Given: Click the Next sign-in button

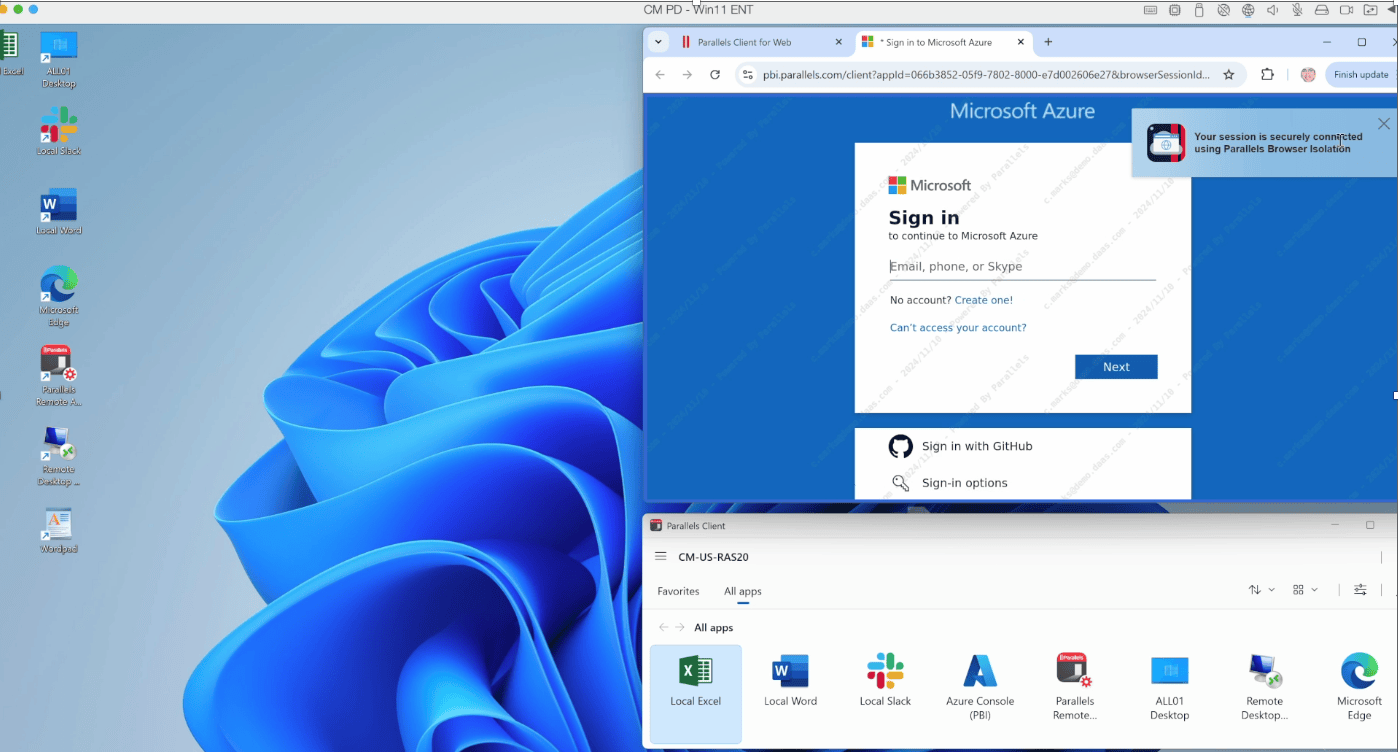Looking at the screenshot, I should 1115,366.
